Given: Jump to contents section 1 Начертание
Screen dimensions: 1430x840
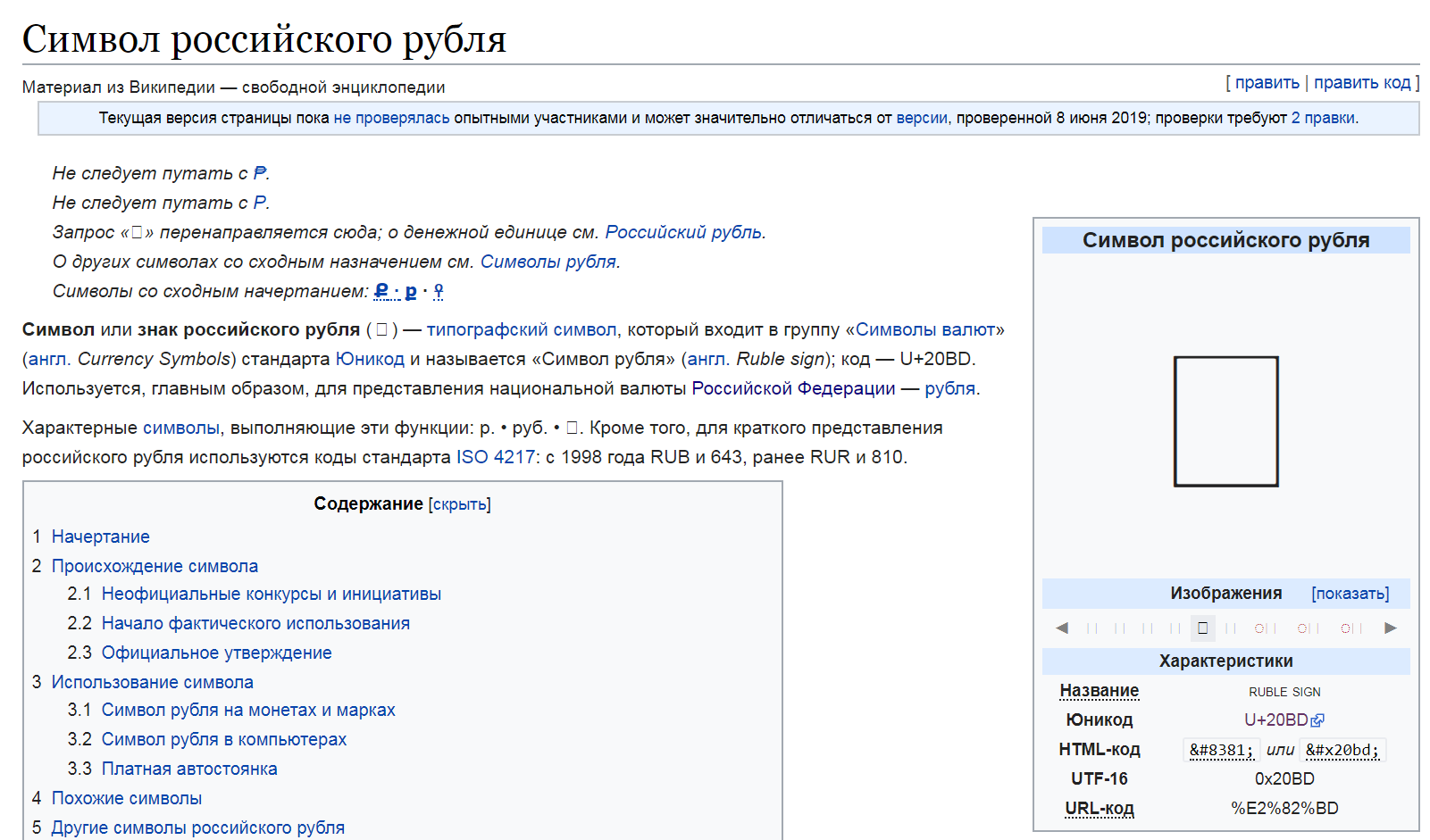Looking at the screenshot, I should click(x=100, y=536).
